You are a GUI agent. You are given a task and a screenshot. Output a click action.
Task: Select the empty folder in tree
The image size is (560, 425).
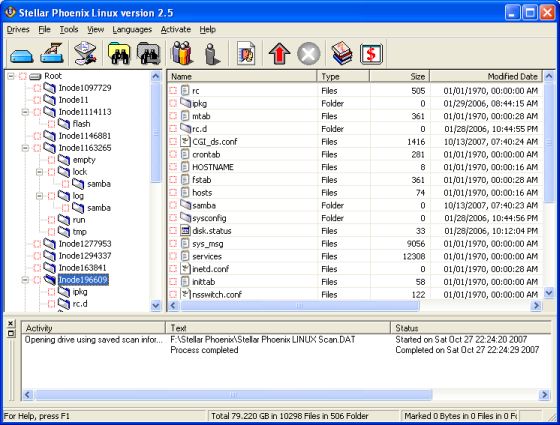[x=84, y=160]
